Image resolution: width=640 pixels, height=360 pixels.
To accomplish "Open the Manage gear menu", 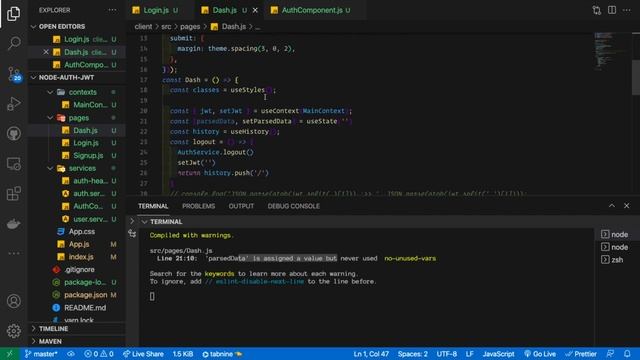I will [x=13, y=331].
